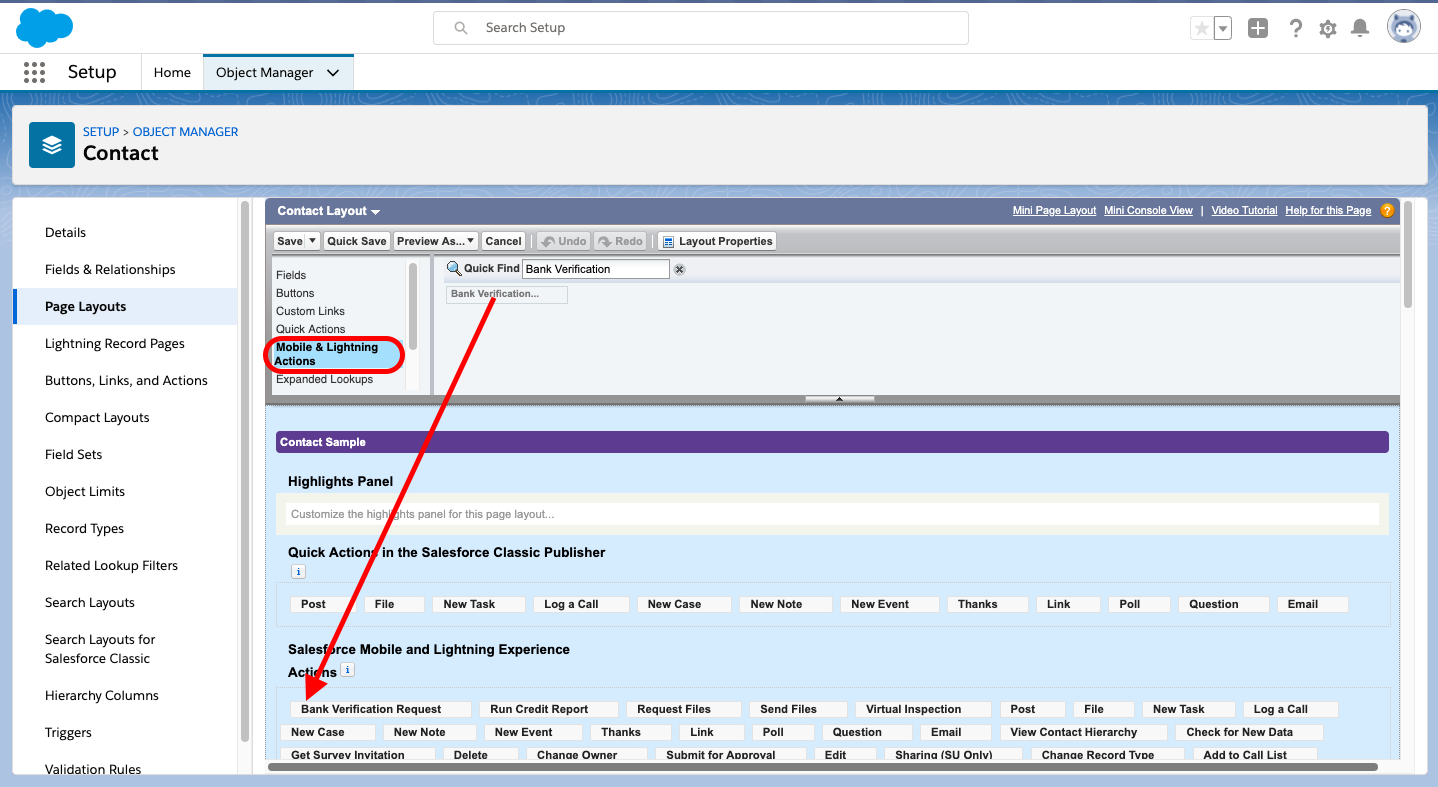The width and height of the screenshot is (1438, 787).
Task: Open the Salesforce Help question mark icon
Action: click(1296, 28)
